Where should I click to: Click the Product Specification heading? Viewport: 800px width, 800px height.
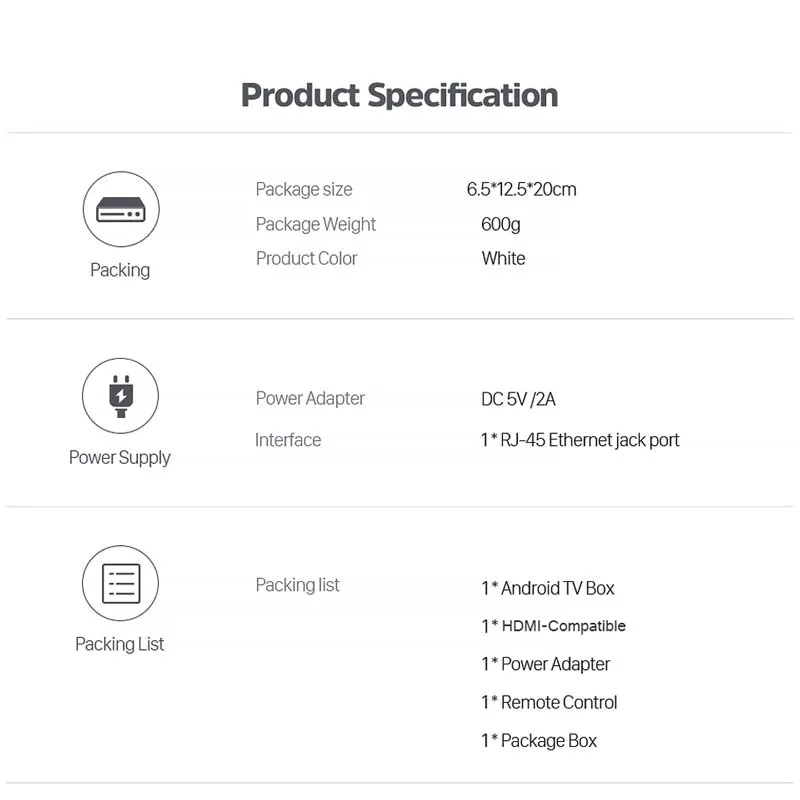399,95
